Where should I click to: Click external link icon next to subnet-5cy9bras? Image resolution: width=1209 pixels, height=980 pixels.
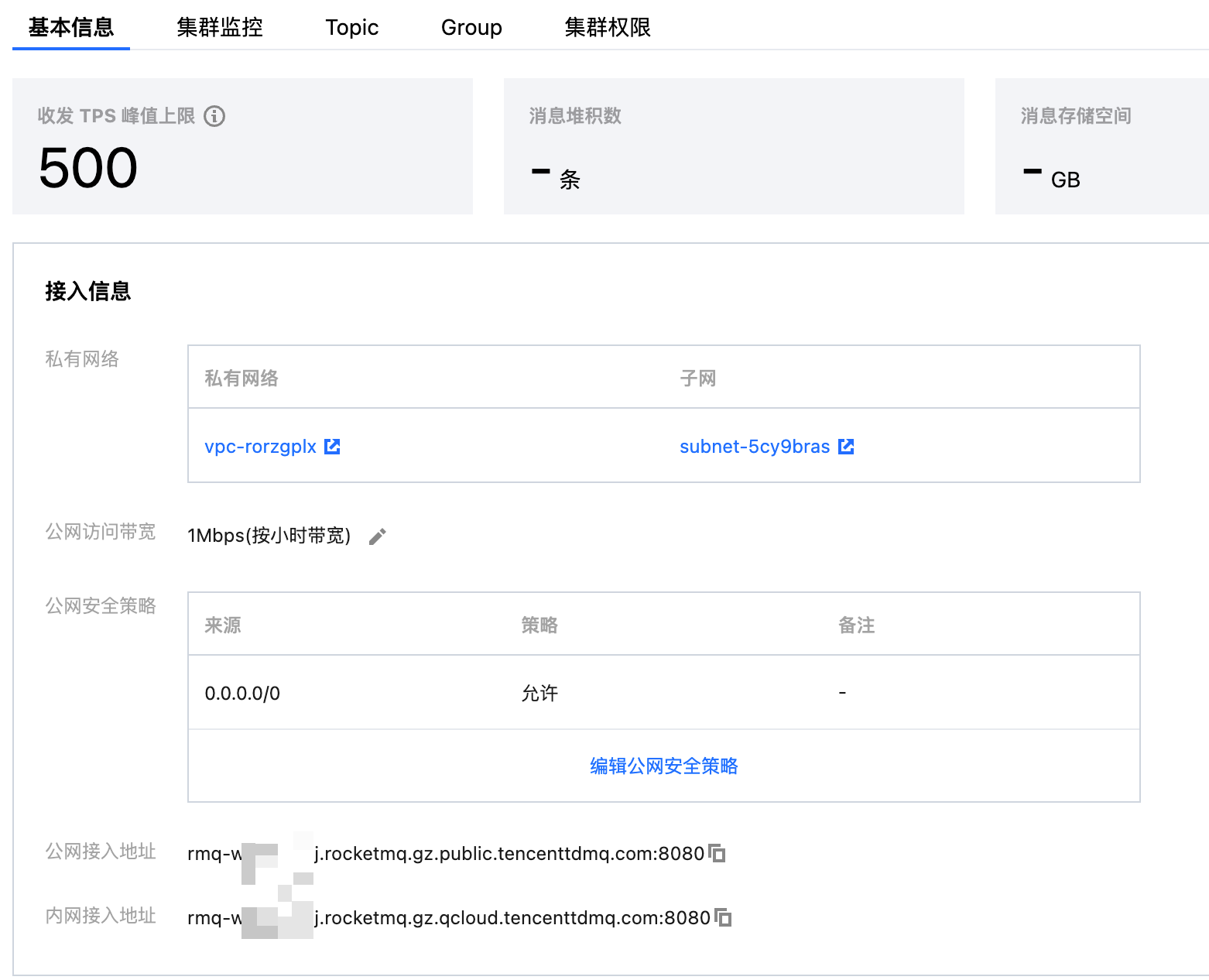click(x=846, y=447)
